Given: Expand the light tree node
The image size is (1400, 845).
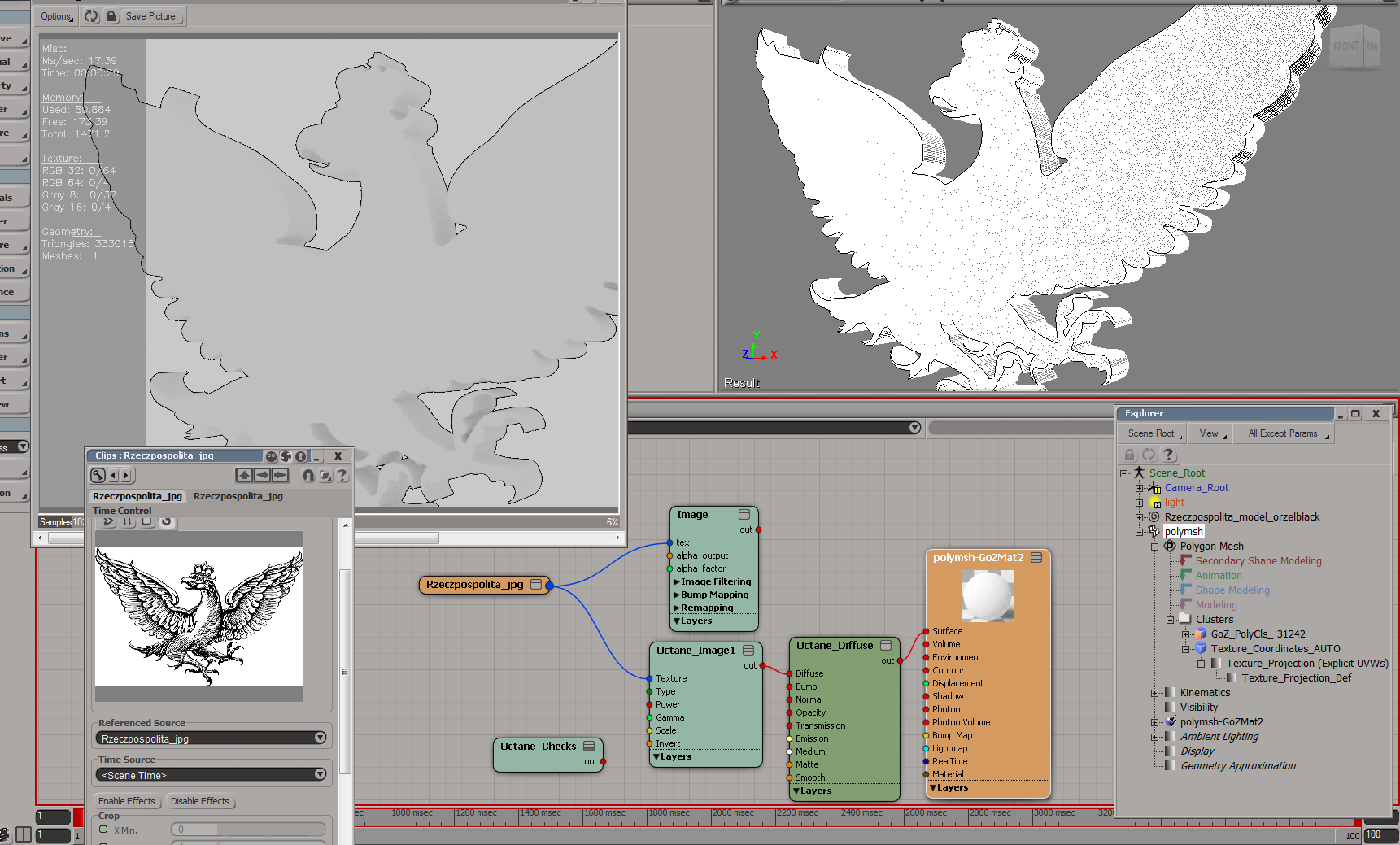Looking at the screenshot, I should click(x=1139, y=503).
